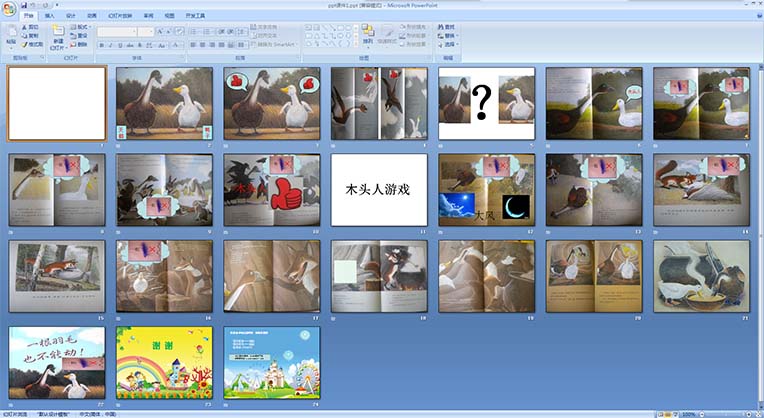The width and height of the screenshot is (764, 418).
Task: Click the zoom in plus button
Action: [749, 414]
